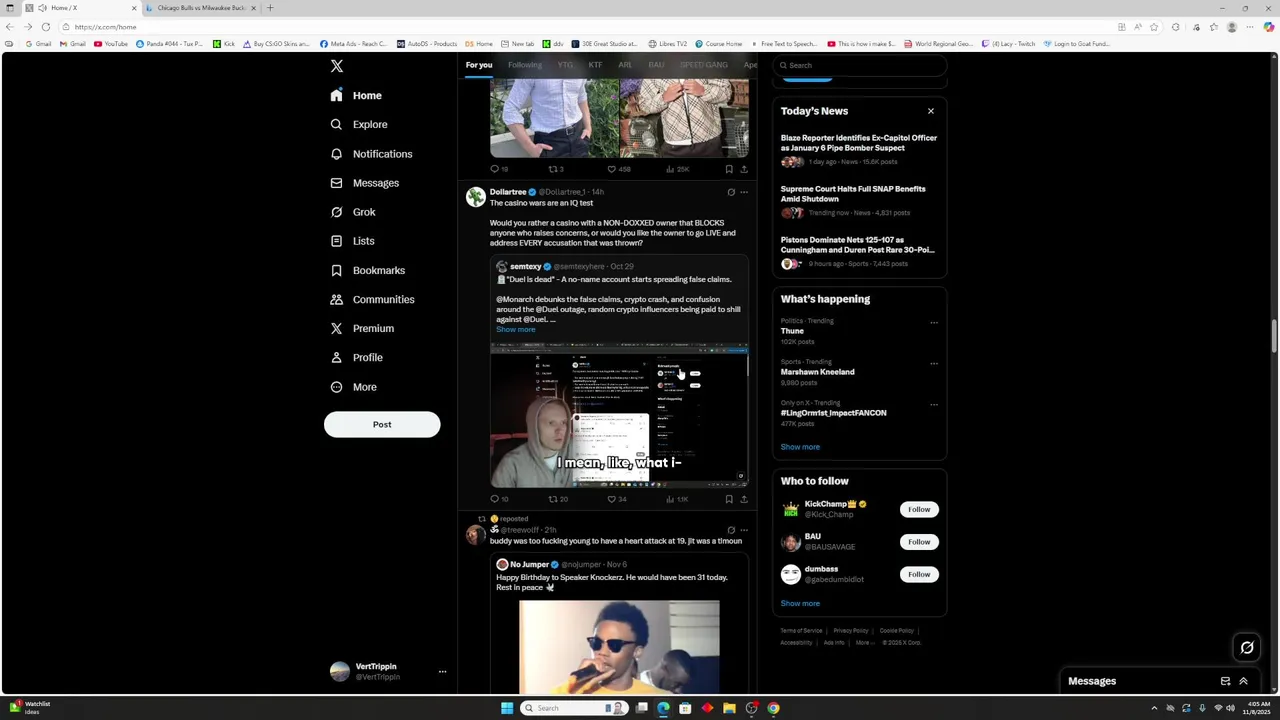1280x720 pixels.
Task: Open Premium in the sidebar
Action: (x=362, y=328)
